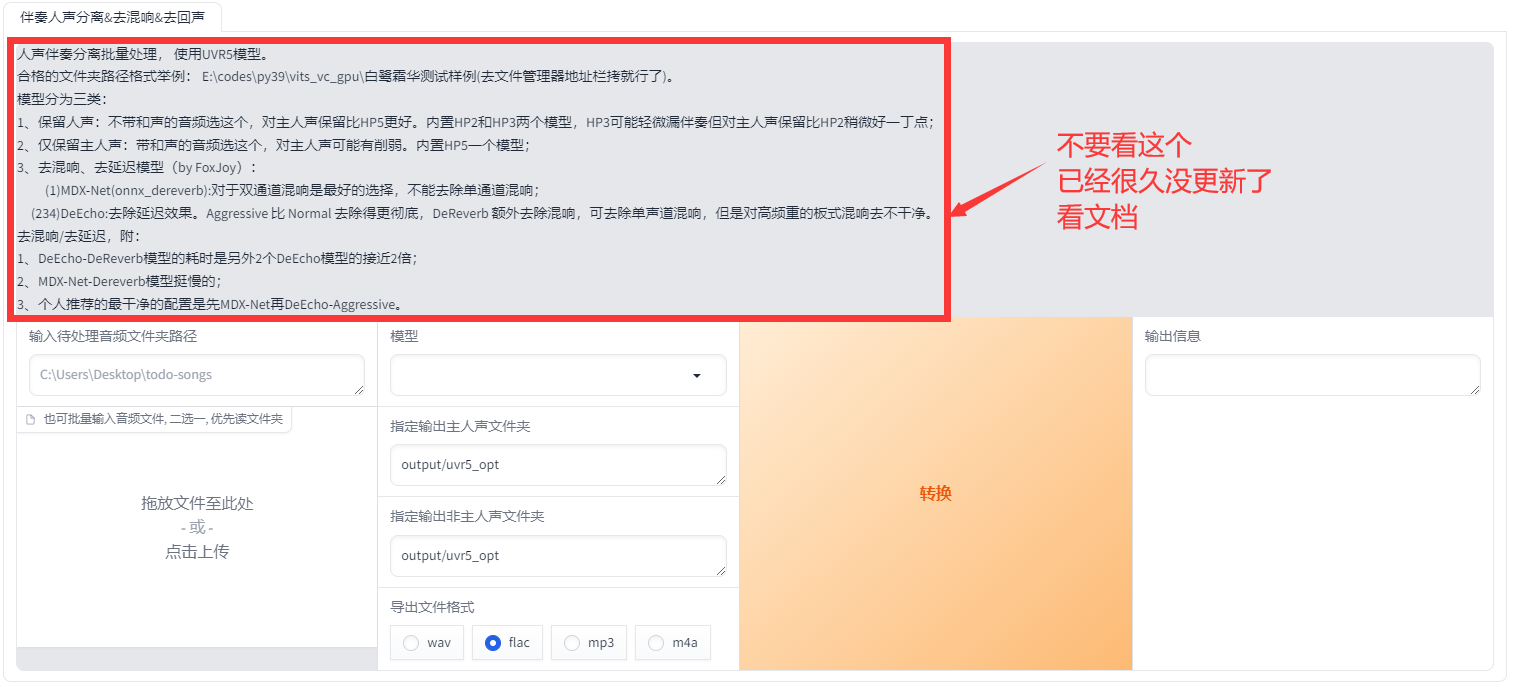Click 点击上传 to upload audio files
Screen dimensions: 1514x687
pos(197,551)
